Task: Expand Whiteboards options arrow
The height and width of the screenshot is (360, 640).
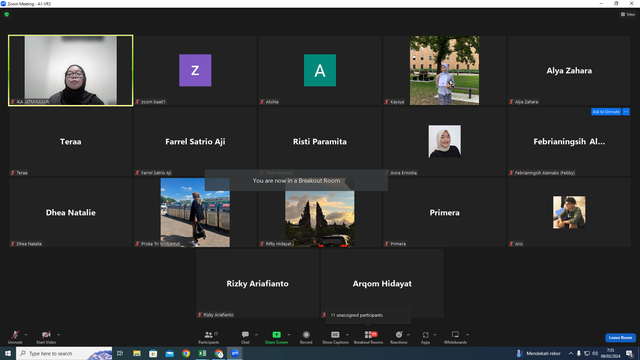Action: [x=467, y=335]
